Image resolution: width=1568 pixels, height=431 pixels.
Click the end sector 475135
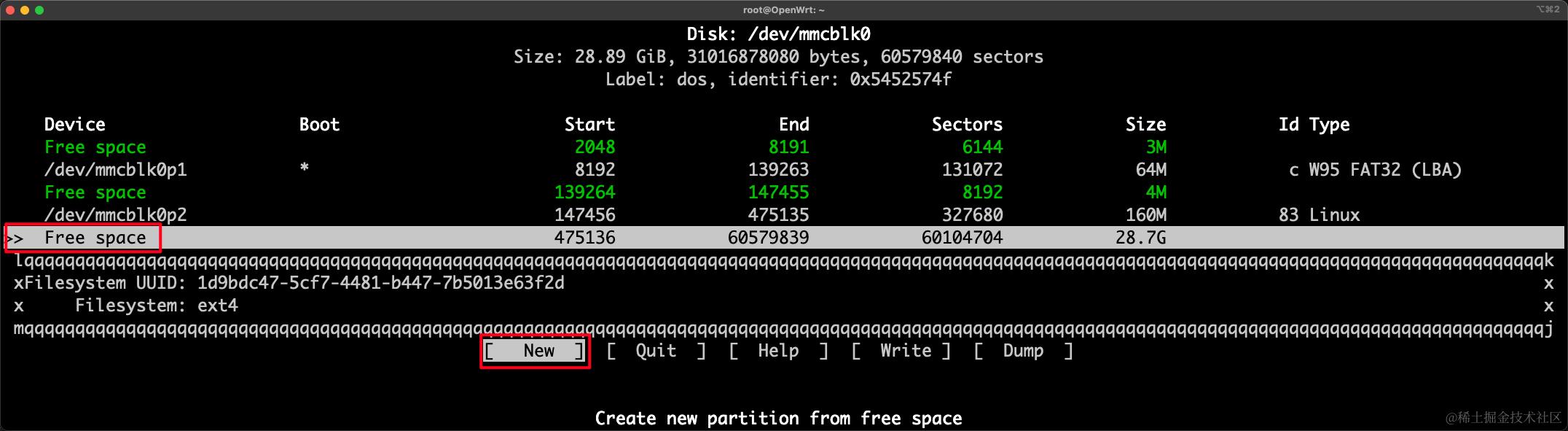778,215
